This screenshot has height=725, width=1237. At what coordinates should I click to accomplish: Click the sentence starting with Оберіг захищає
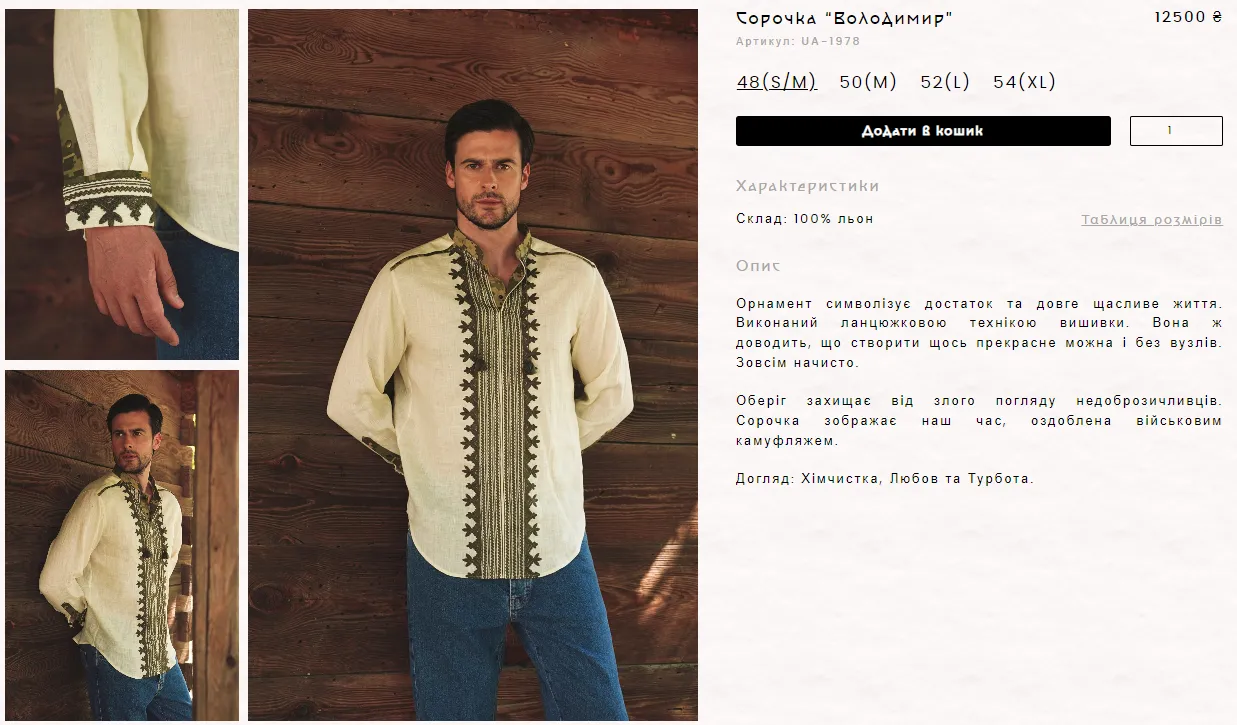click(979, 401)
